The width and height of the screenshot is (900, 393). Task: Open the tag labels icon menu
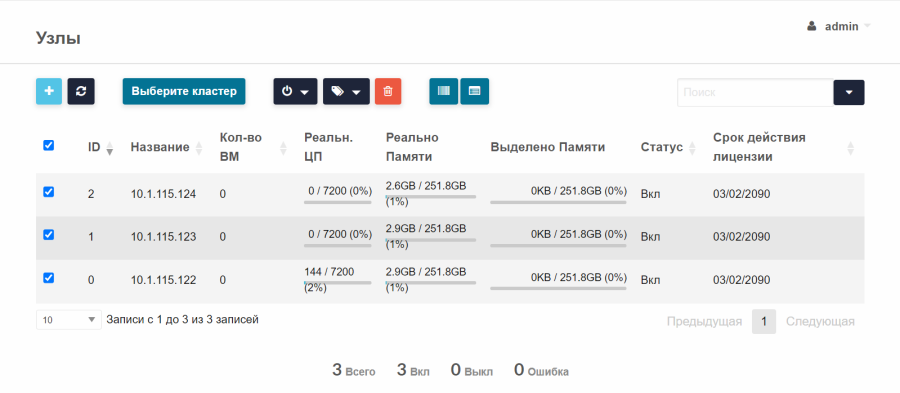tap(346, 91)
